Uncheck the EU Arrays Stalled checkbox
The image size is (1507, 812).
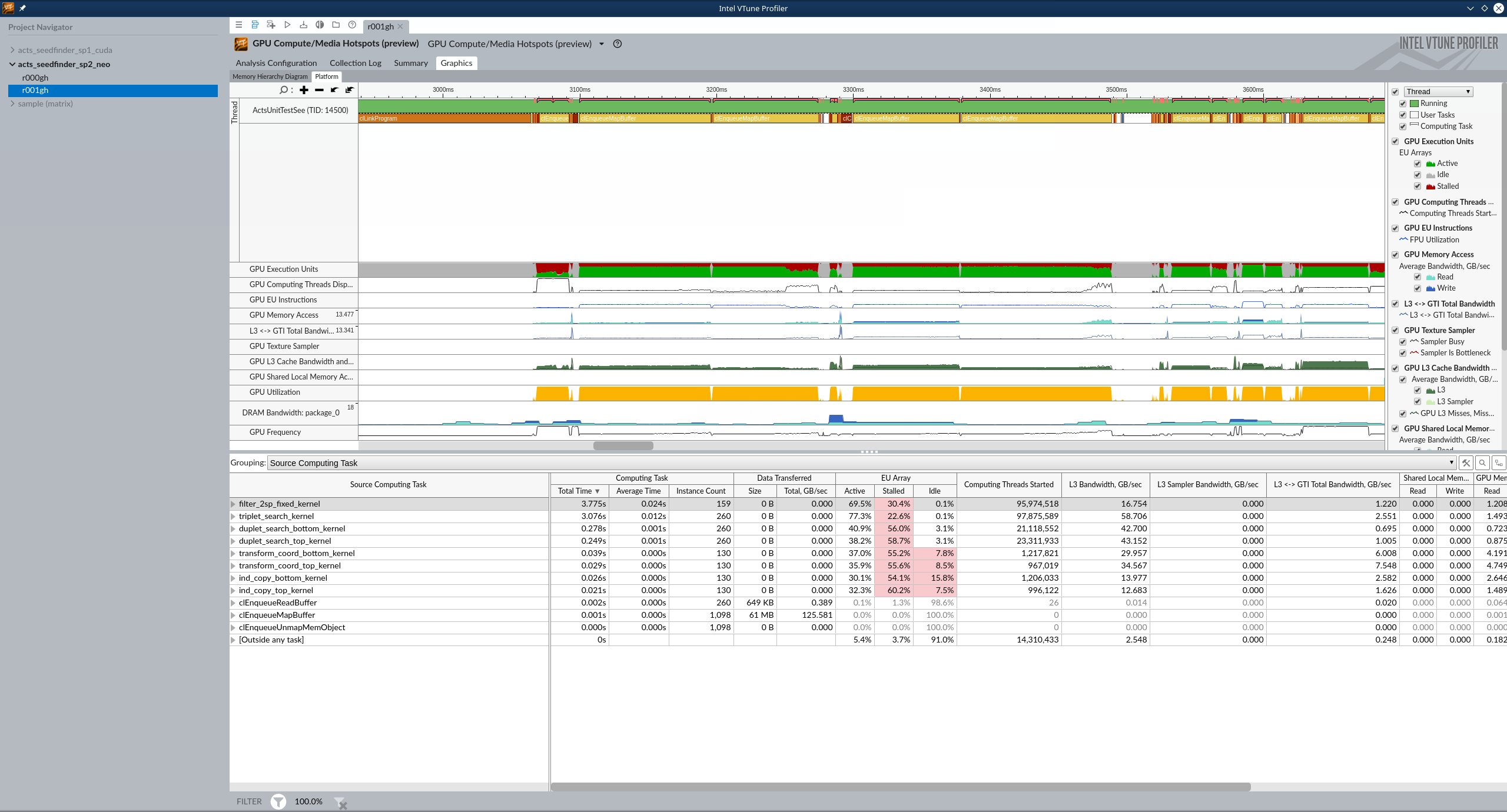pyautogui.click(x=1418, y=187)
